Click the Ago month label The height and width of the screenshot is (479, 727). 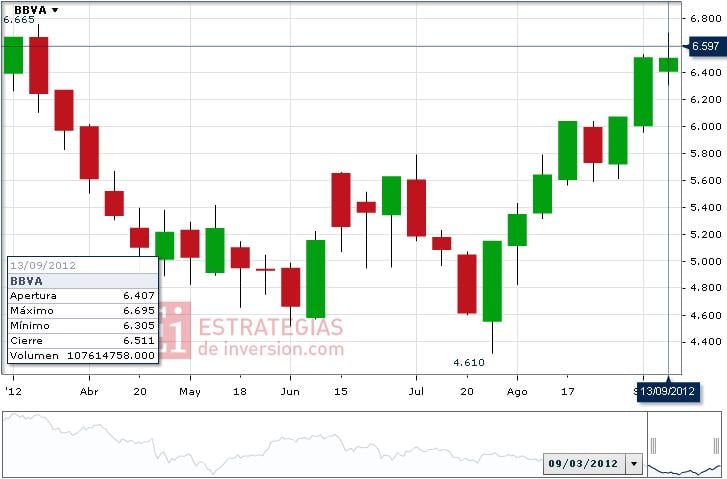click(x=517, y=392)
